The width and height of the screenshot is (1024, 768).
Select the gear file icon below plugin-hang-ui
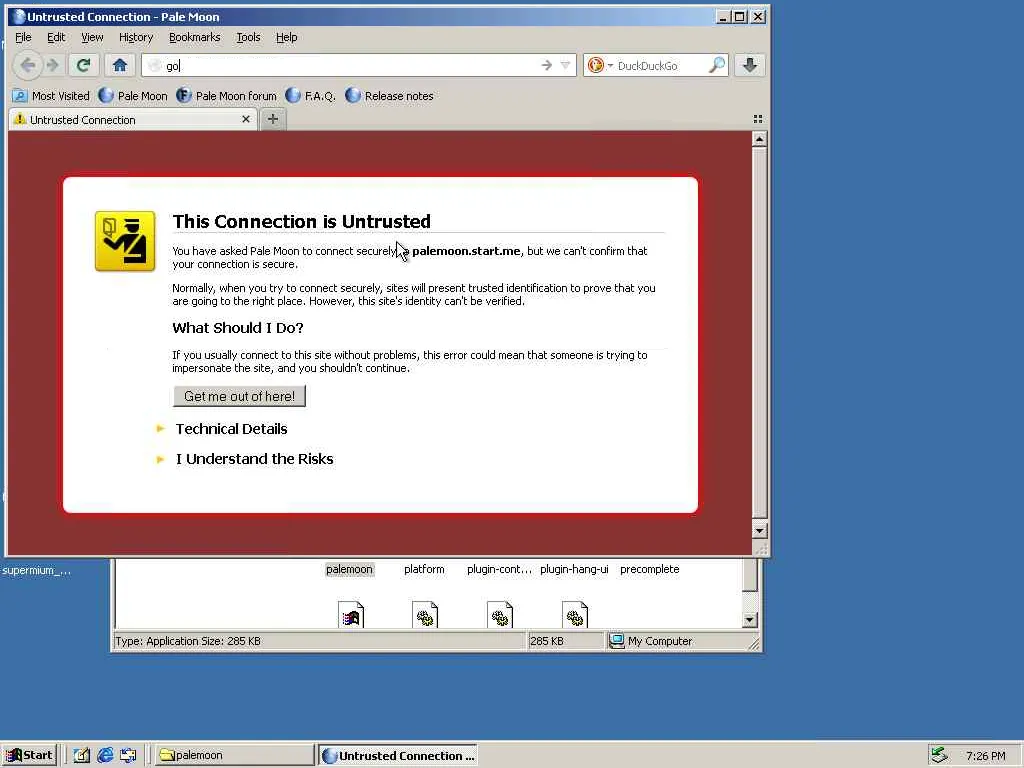575,615
